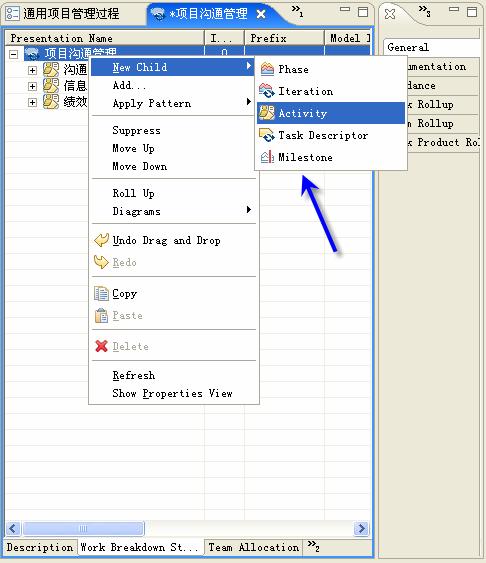486x563 pixels.
Task: Click the red Delete X icon
Action: coord(102,346)
